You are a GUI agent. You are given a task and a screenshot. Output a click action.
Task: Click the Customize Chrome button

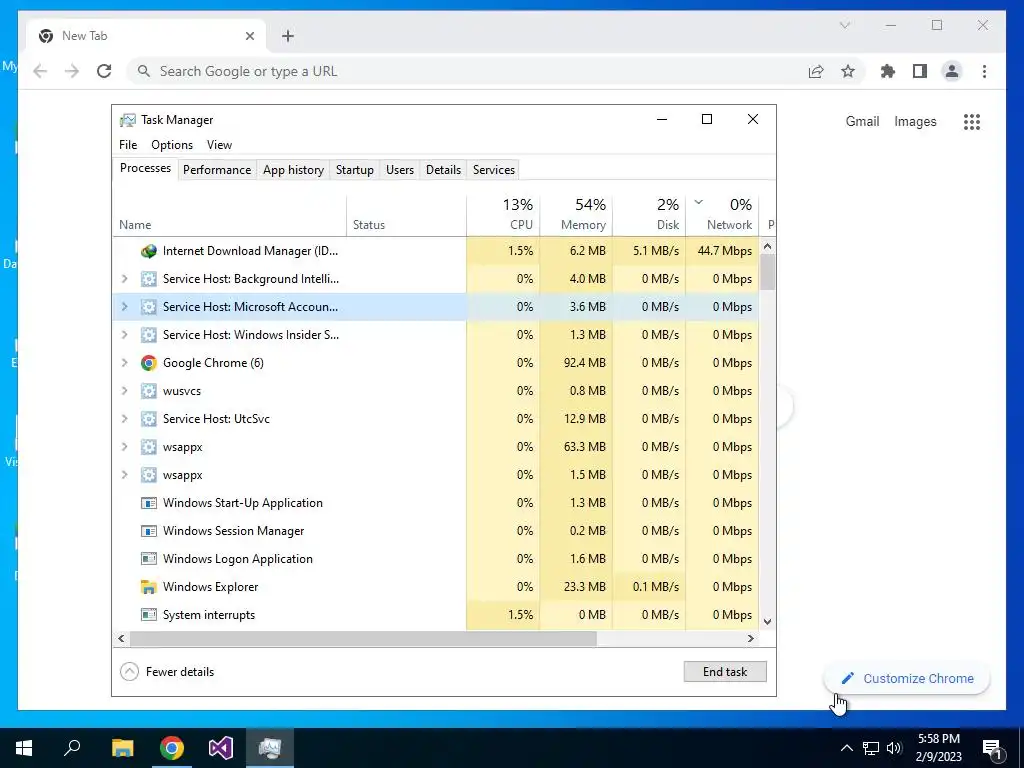click(x=907, y=679)
